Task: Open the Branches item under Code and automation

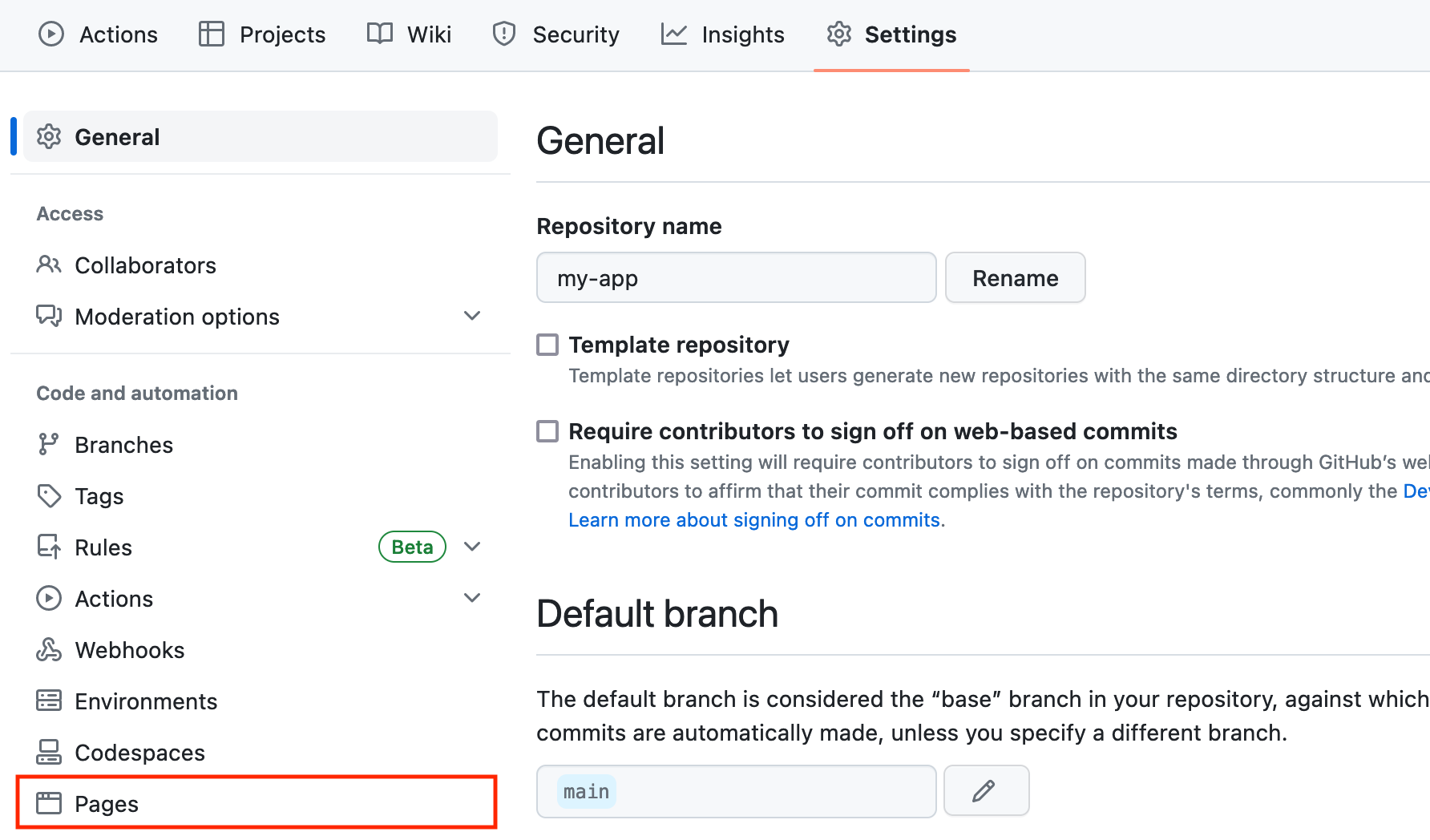Action: click(x=123, y=444)
